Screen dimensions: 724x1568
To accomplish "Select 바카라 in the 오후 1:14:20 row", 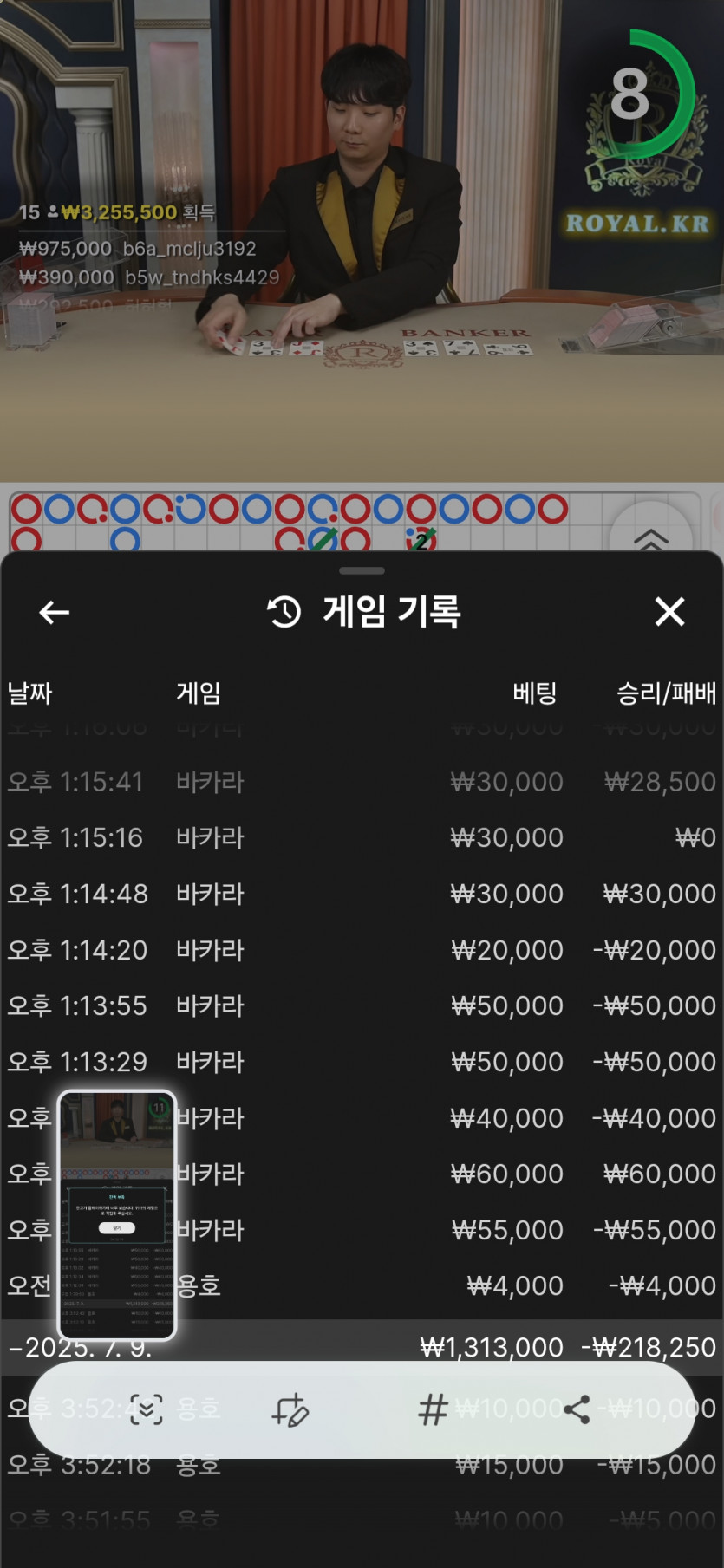I will click(x=210, y=950).
